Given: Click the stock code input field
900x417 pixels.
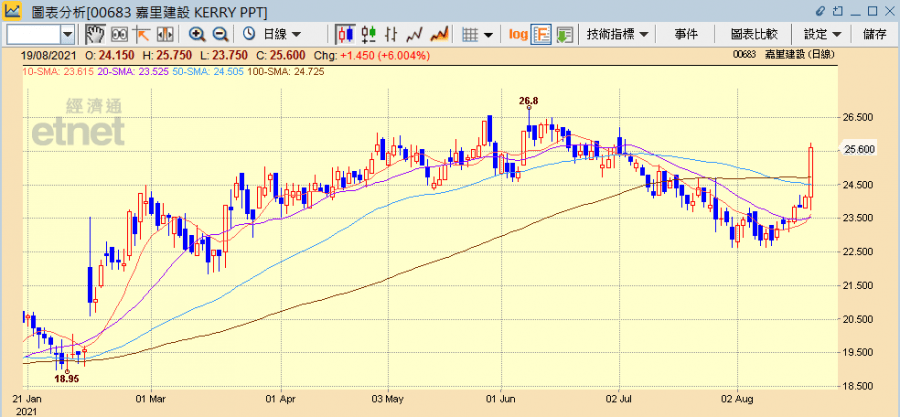Looking at the screenshot, I should (x=34, y=34).
